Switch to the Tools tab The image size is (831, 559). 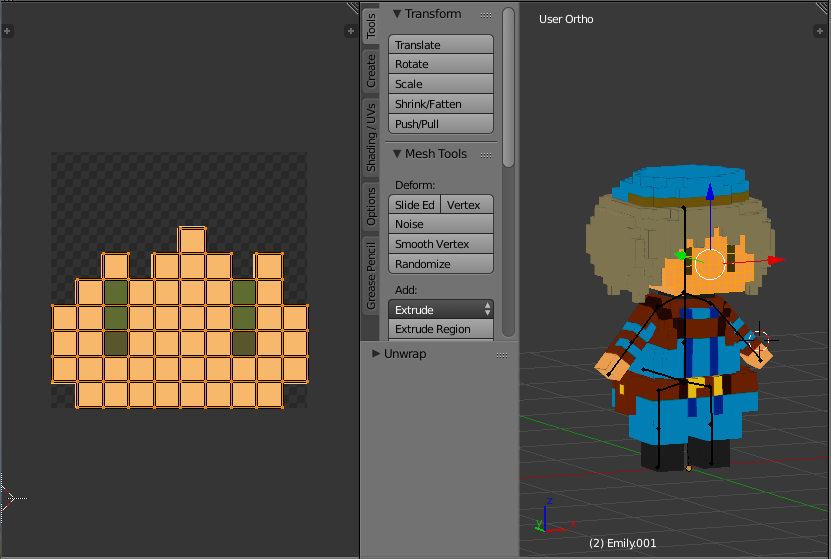pyautogui.click(x=370, y=25)
